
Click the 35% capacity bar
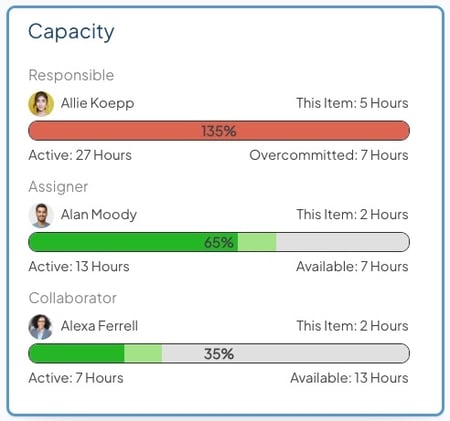point(219,353)
